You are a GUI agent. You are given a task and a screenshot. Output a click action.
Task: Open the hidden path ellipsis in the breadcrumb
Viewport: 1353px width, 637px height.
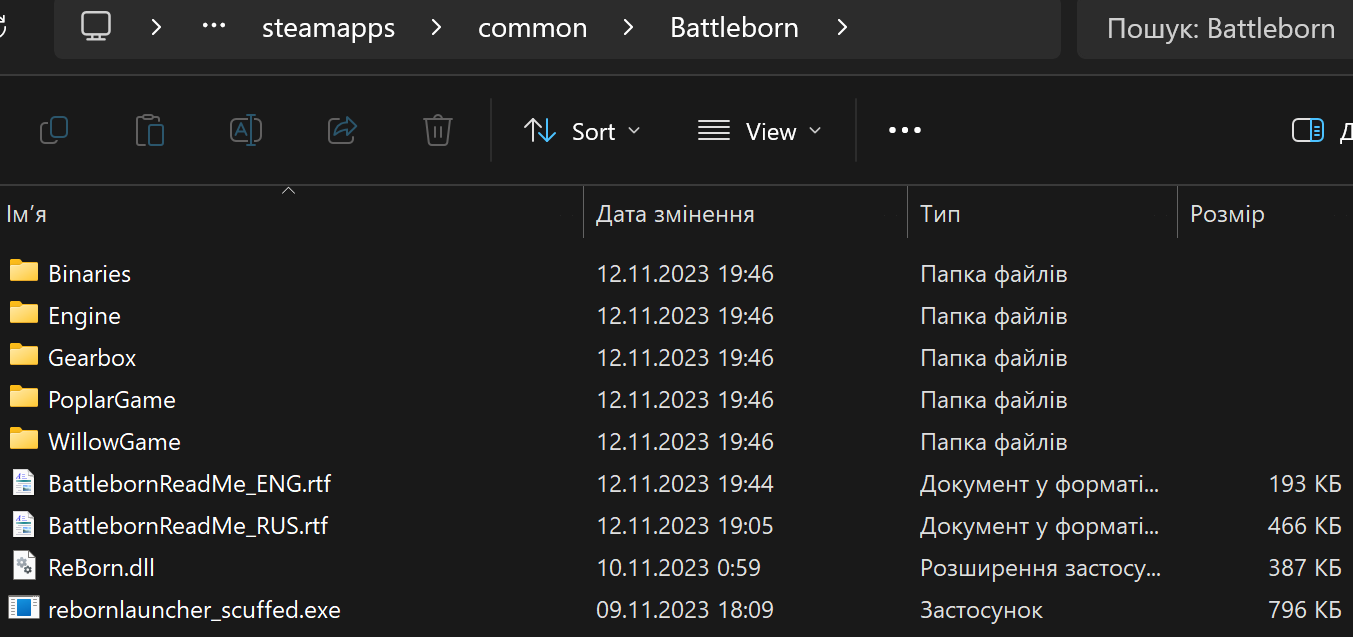coord(213,27)
